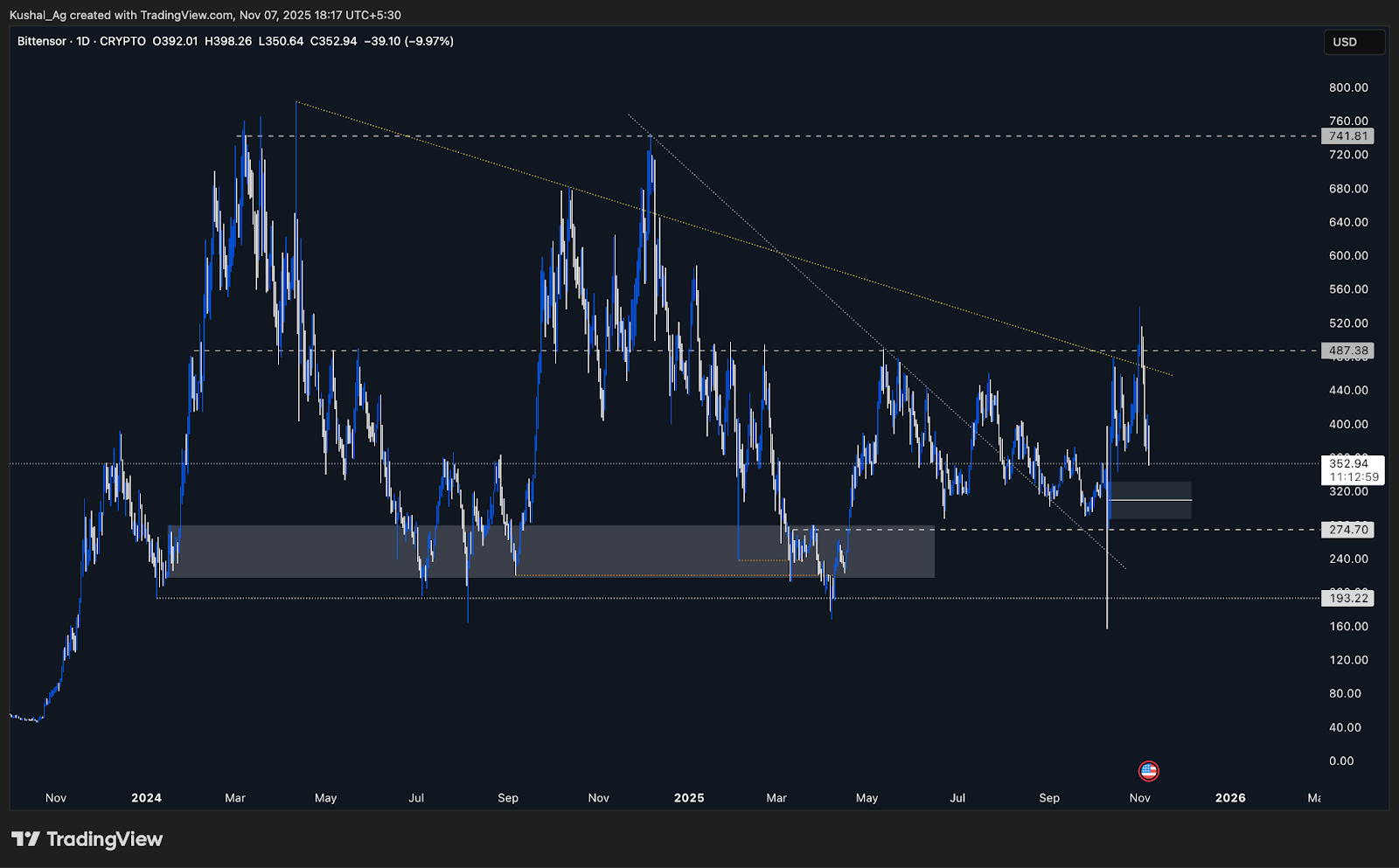Select the 193.22 price level label

[1347, 598]
